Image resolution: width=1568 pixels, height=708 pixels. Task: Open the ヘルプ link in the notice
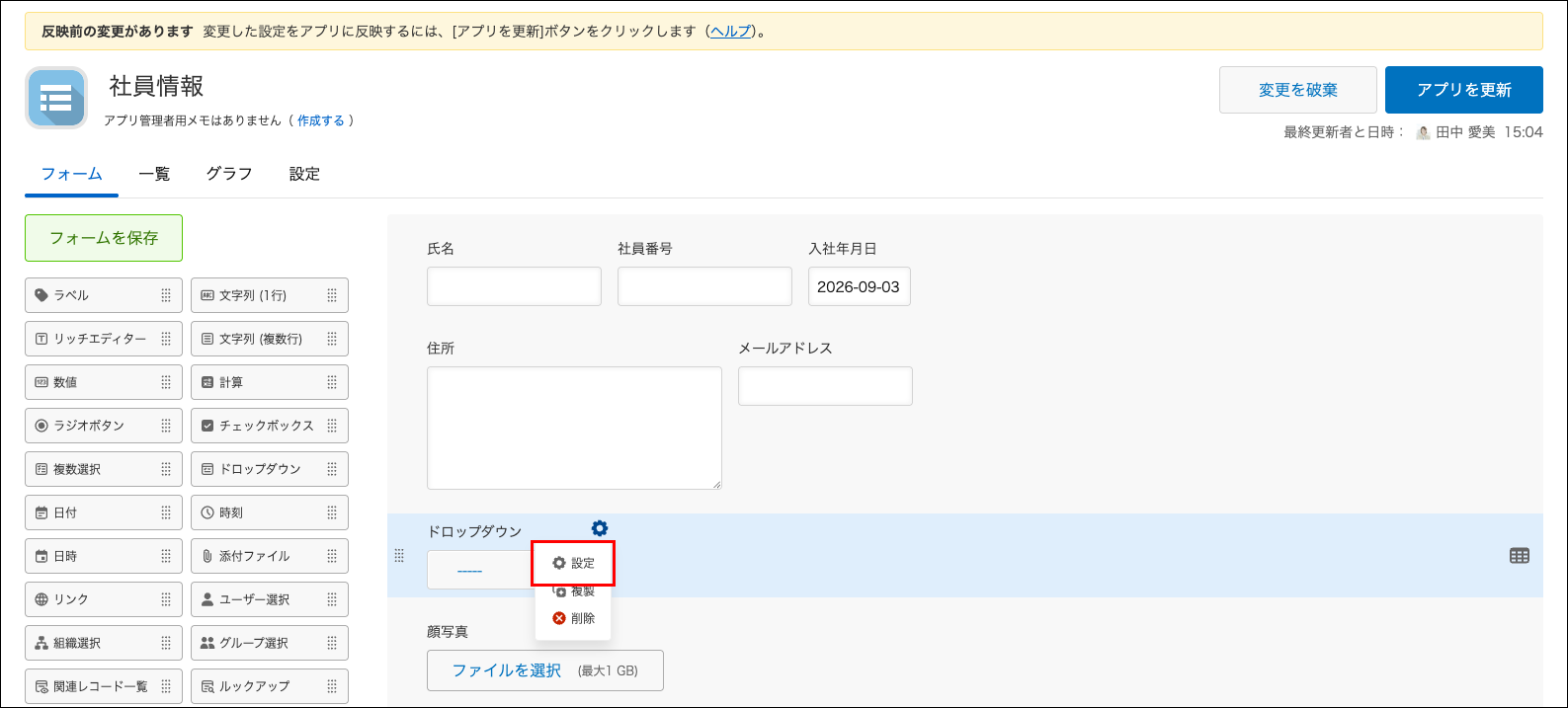(730, 31)
